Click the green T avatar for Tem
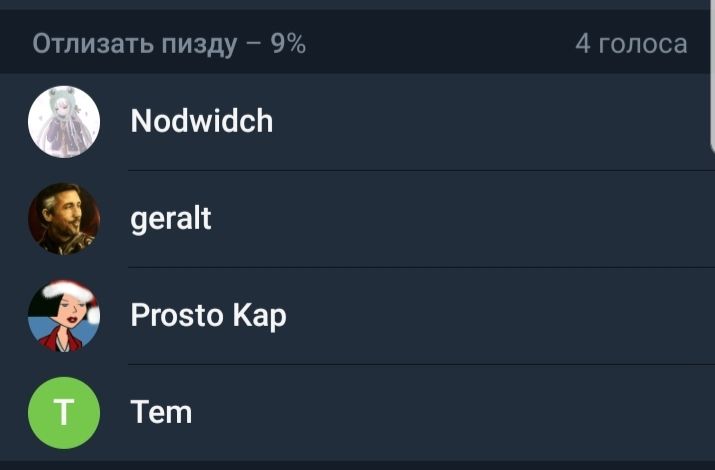715x470 pixels. [x=64, y=412]
